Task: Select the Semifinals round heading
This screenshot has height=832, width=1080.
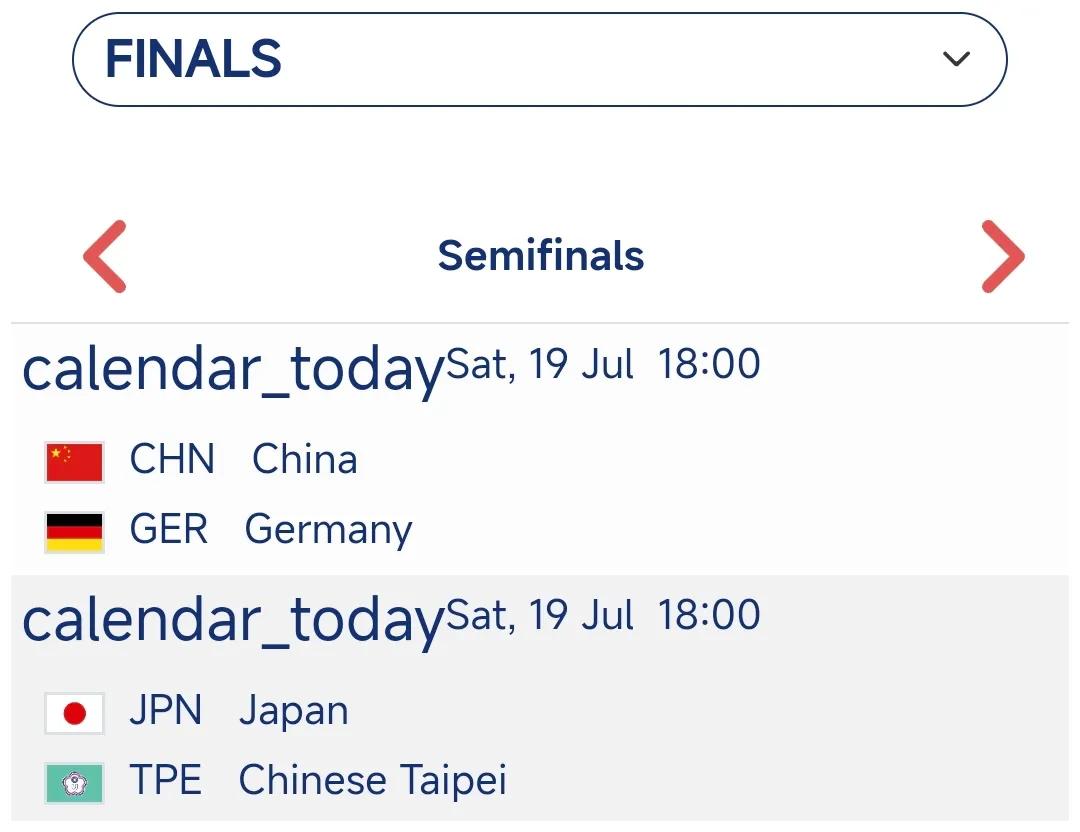Action: (541, 256)
